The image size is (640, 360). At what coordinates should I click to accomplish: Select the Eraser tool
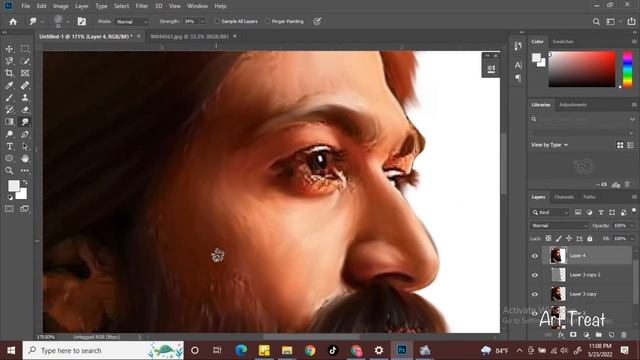tap(25, 109)
